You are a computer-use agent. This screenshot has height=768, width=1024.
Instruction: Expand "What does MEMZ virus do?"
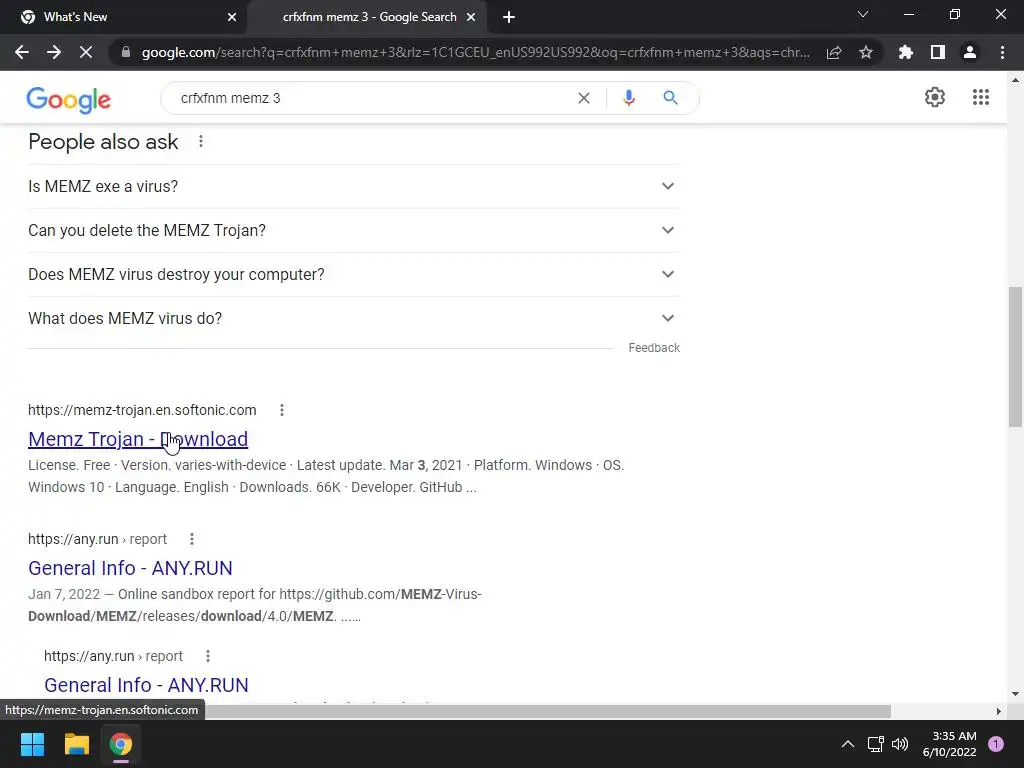click(354, 318)
